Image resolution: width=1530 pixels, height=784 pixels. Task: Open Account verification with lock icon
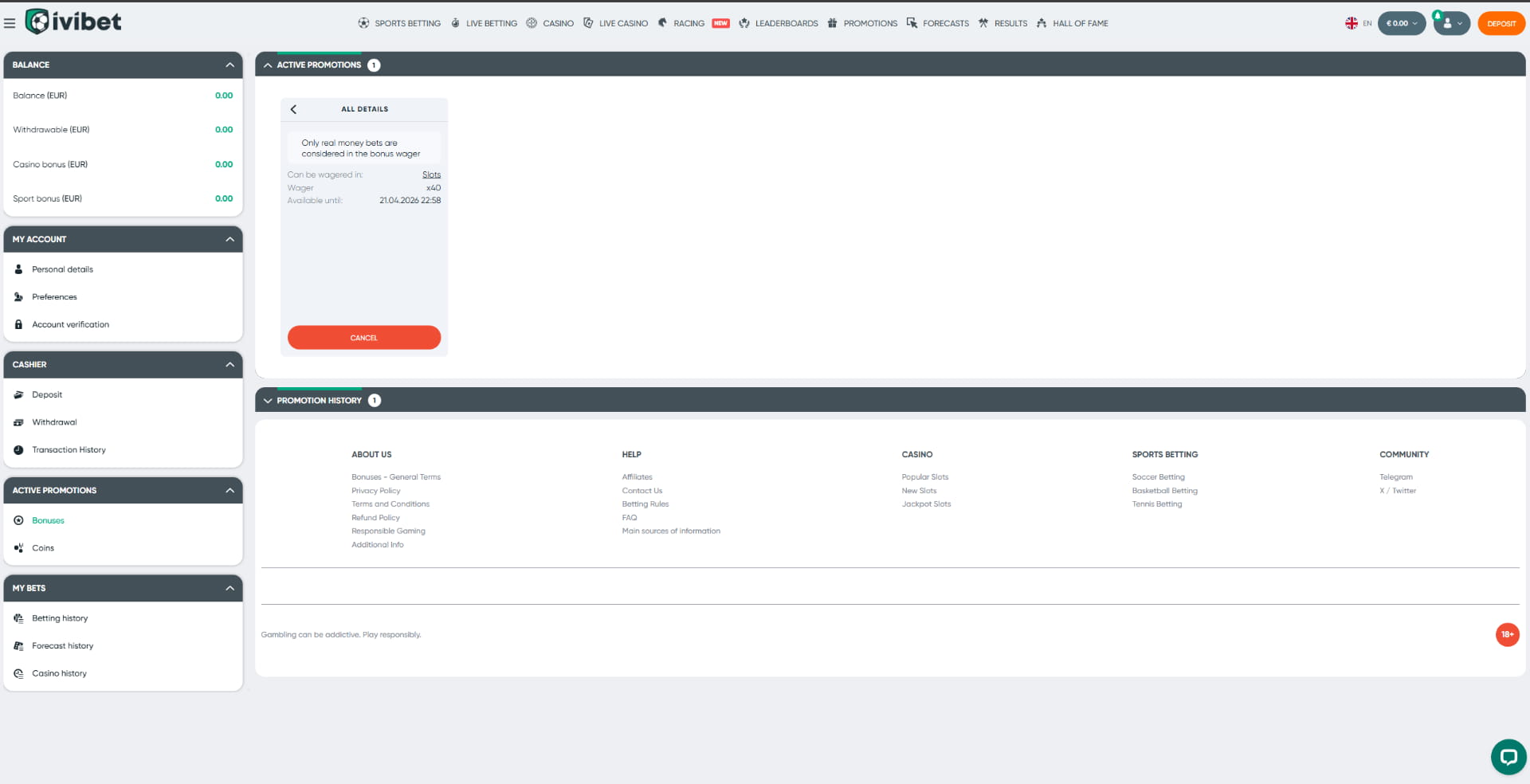point(70,324)
